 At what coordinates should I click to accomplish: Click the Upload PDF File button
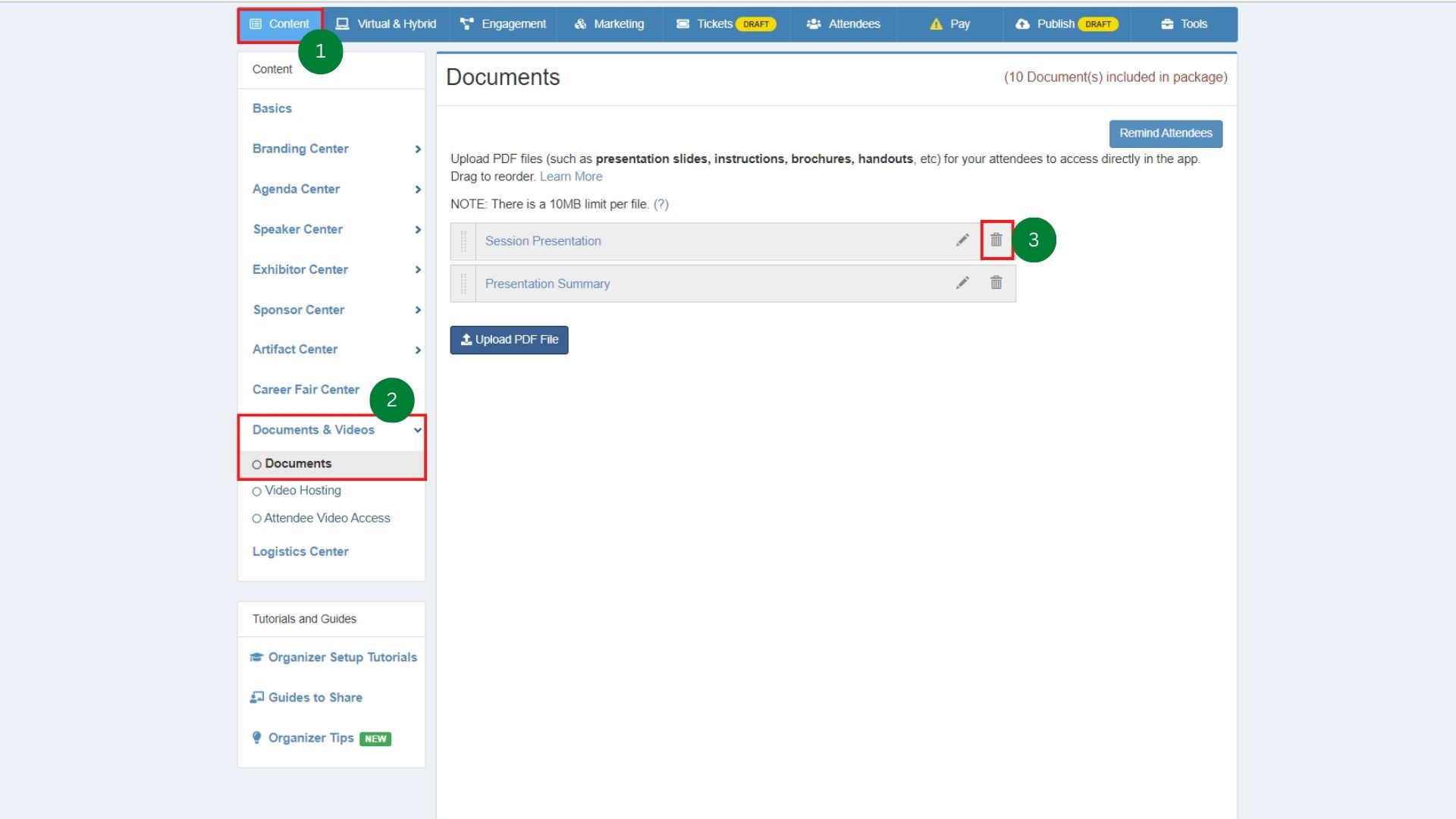coord(509,340)
